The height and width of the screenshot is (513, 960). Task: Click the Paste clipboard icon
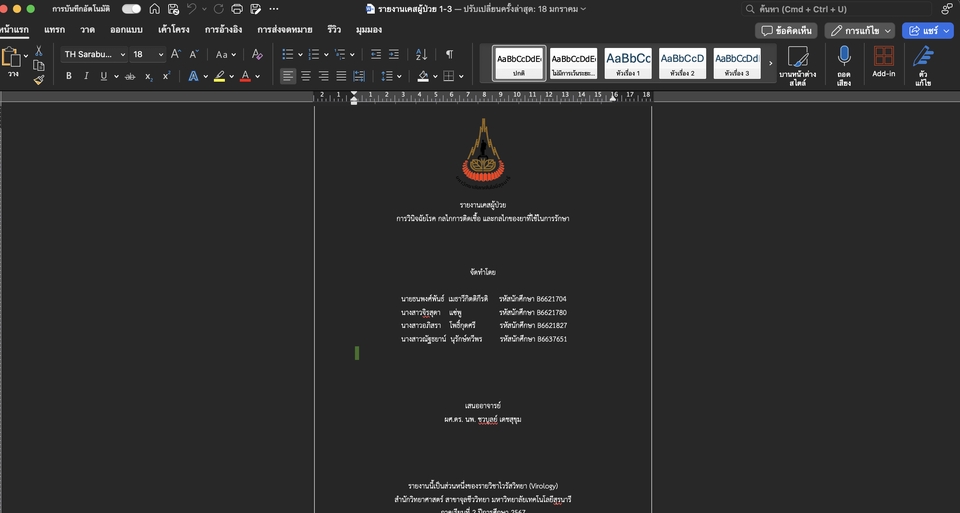11,57
